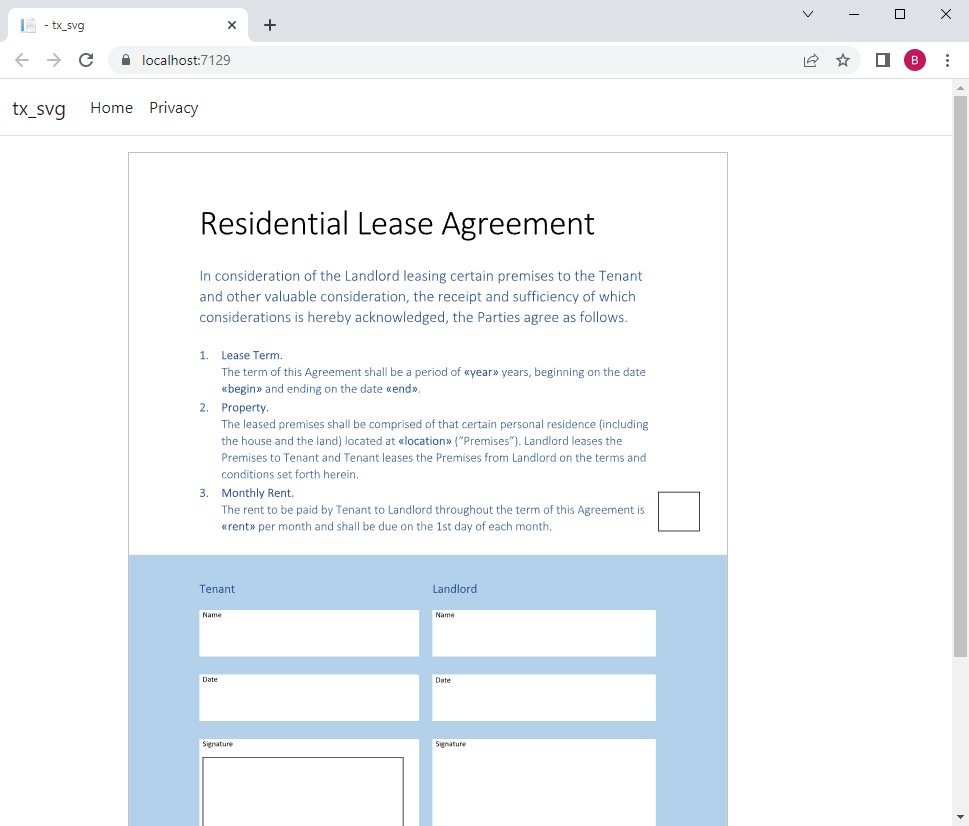Expand the tab search chevron
The width and height of the screenshot is (969, 826).
point(808,14)
